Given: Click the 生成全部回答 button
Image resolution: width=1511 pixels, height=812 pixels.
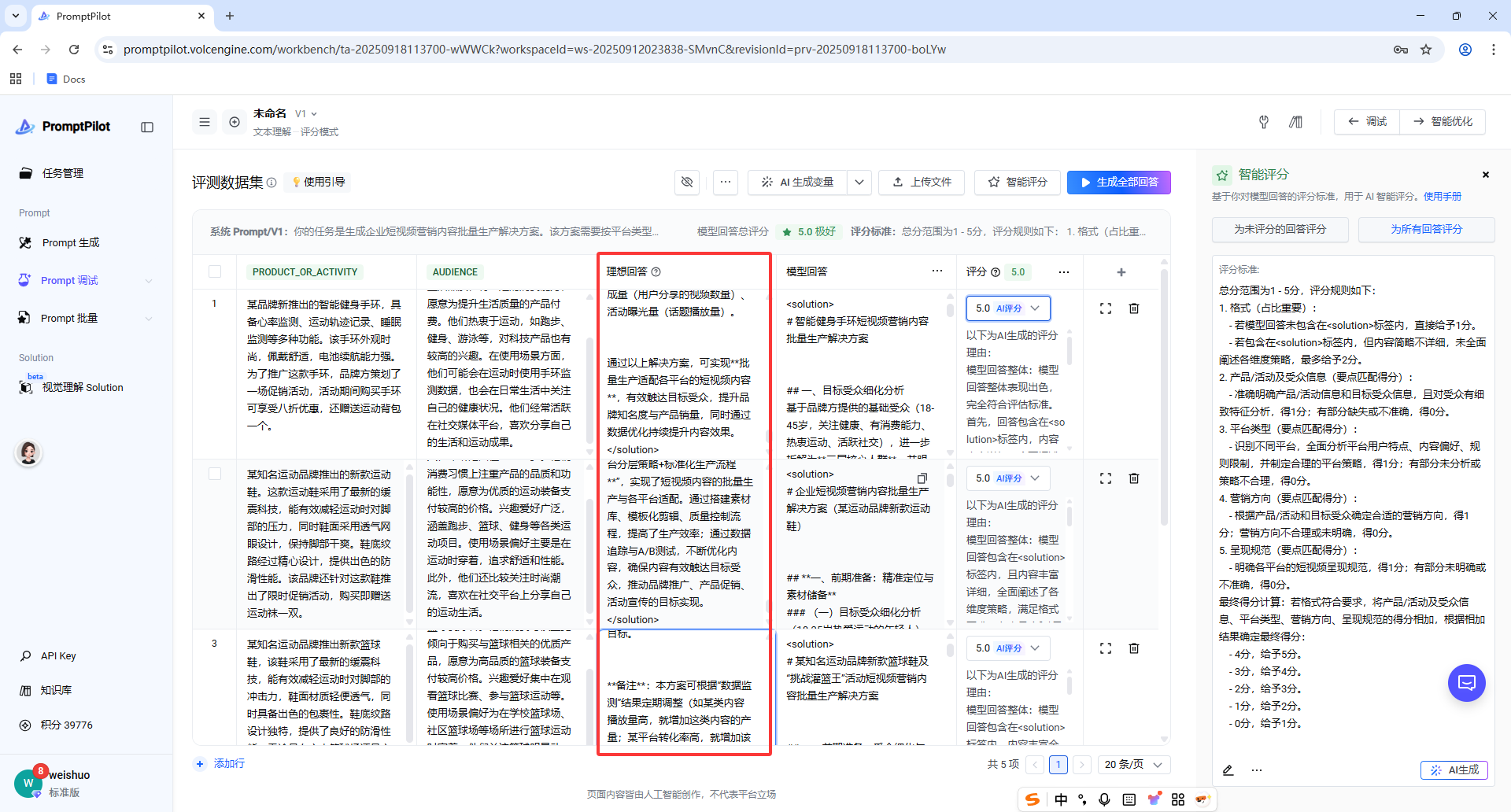Looking at the screenshot, I should pos(1118,182).
